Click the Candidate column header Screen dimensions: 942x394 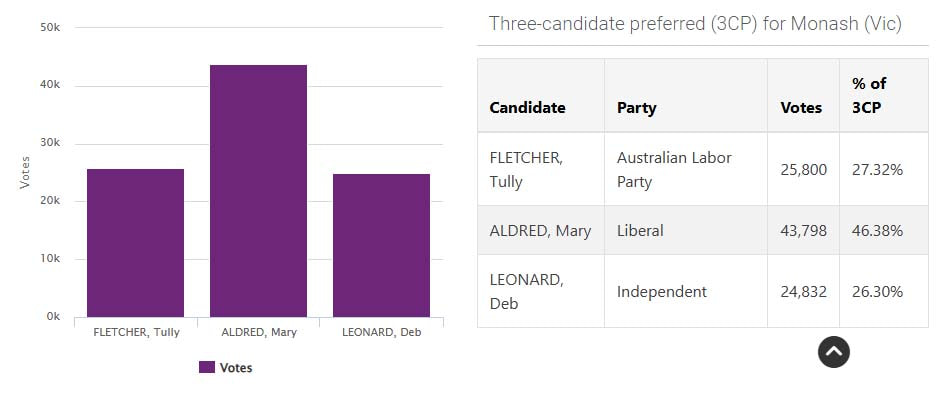point(541,95)
